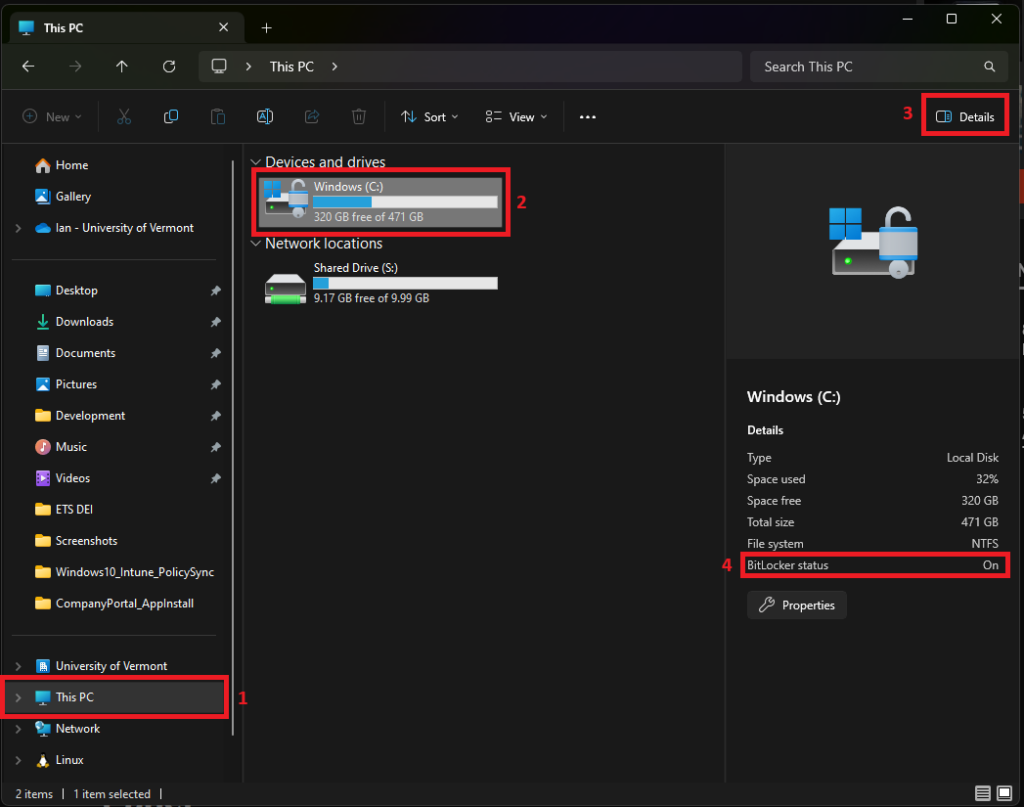Viewport: 1024px width, 807px height.
Task: Open the See more toolbar menu
Action: [587, 117]
